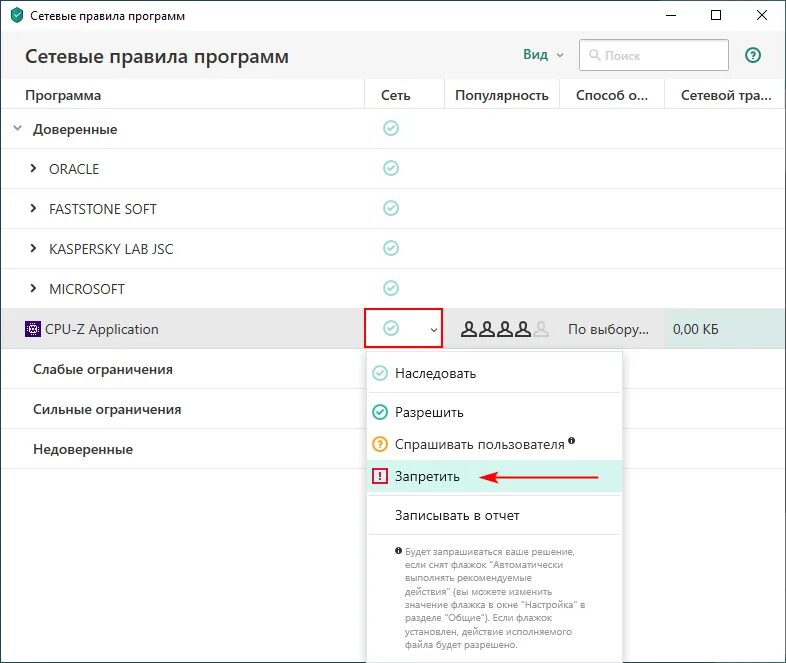Viewport: 786px width, 663px height.
Task: Click the popularity user icons for CPU-Z
Action: [505, 329]
